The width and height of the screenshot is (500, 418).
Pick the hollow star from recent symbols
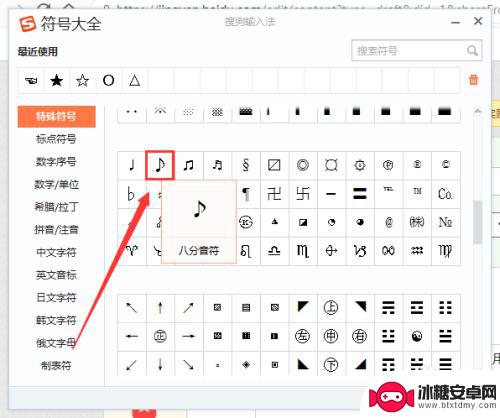tap(83, 80)
